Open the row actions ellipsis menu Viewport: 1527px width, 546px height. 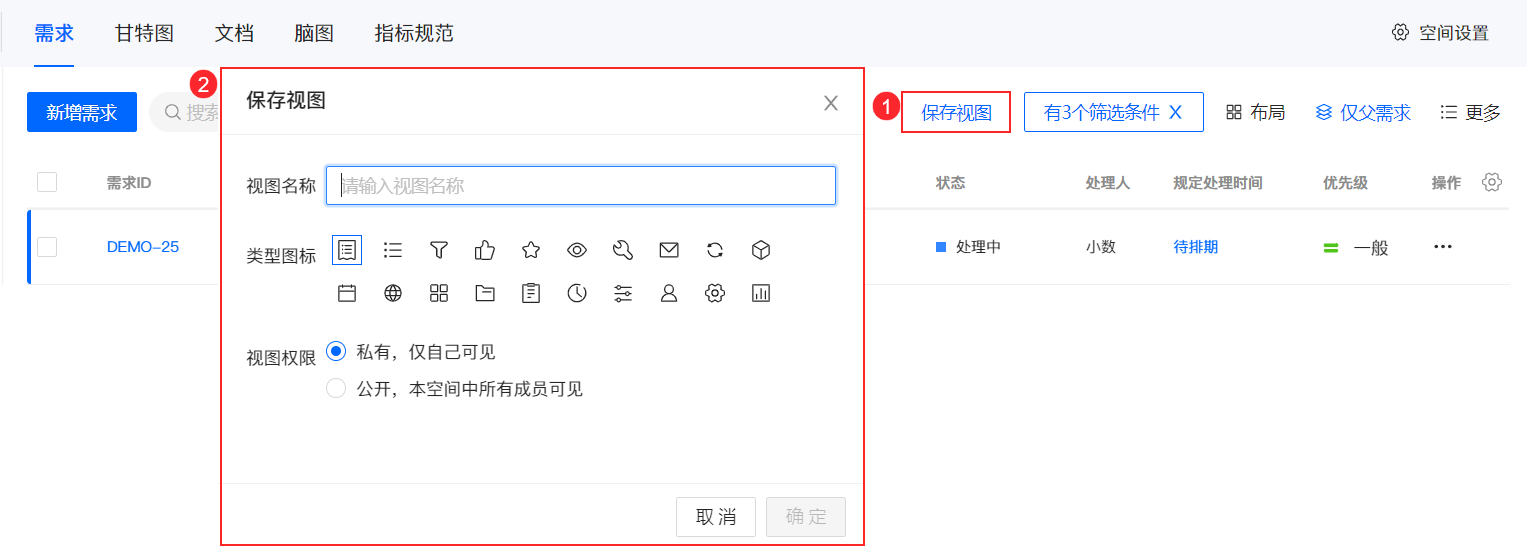(1442, 247)
